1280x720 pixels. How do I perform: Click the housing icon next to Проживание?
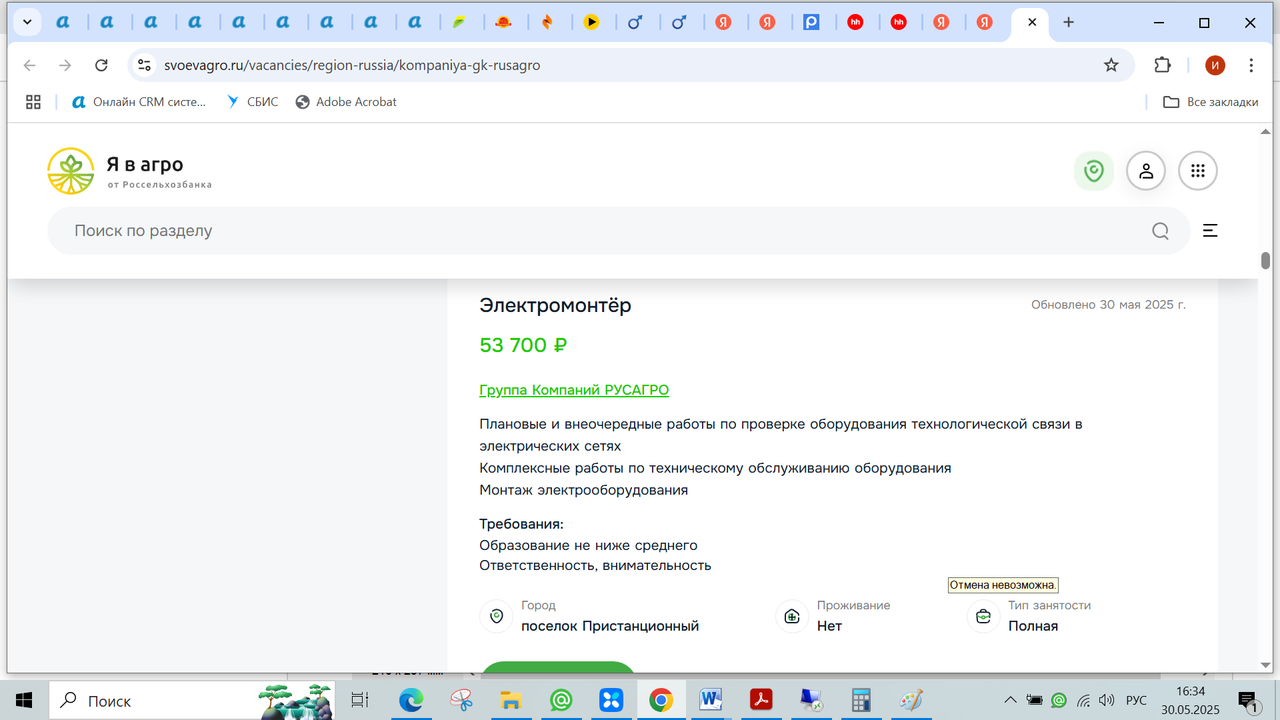coord(792,616)
